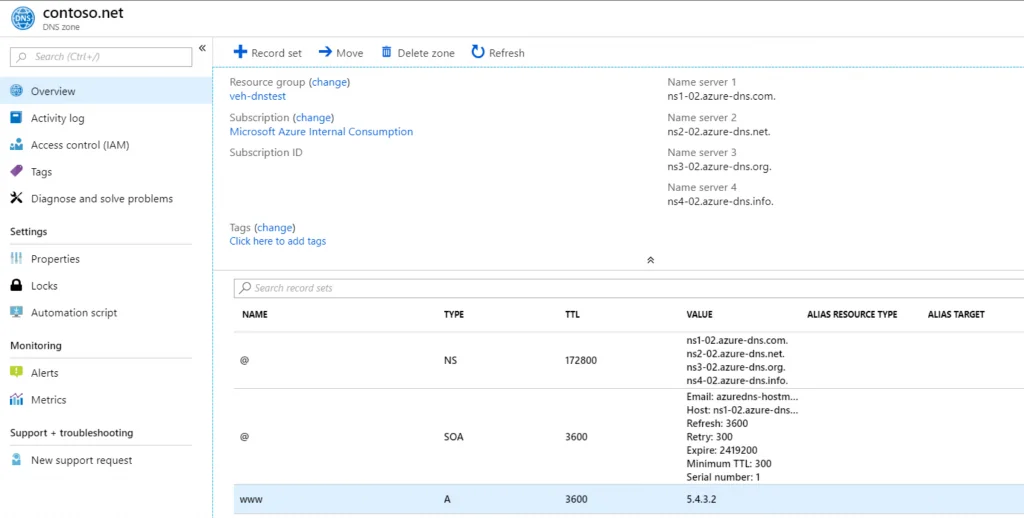This screenshot has height=518, width=1024.
Task: Open New support request
Action: 106,460
